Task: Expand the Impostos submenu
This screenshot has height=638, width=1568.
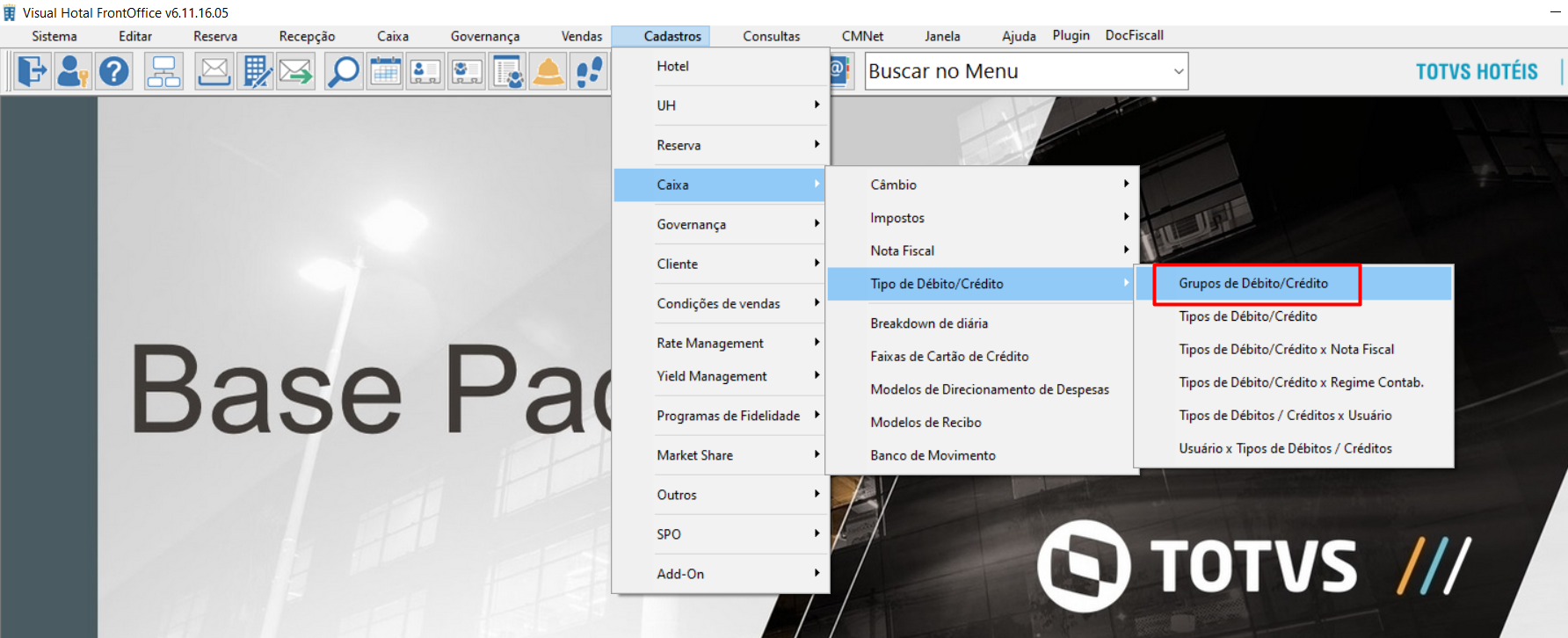Action: (982, 218)
